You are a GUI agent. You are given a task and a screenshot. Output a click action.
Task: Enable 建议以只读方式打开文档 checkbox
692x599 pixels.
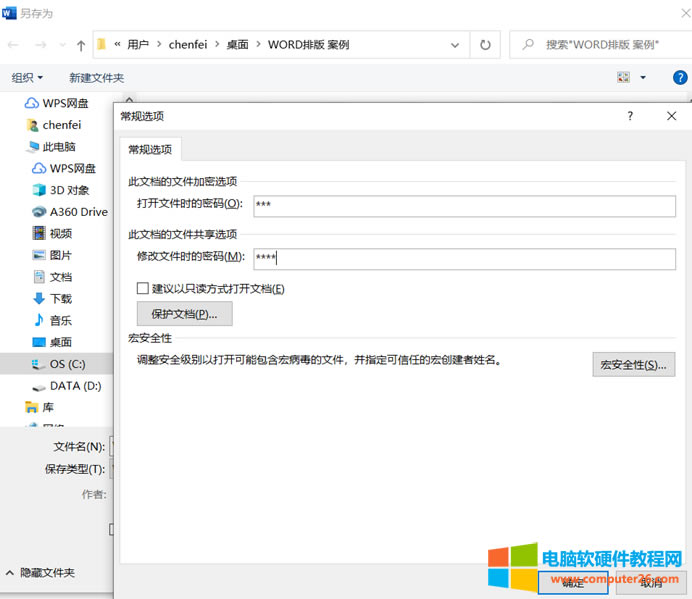pyautogui.click(x=143, y=289)
